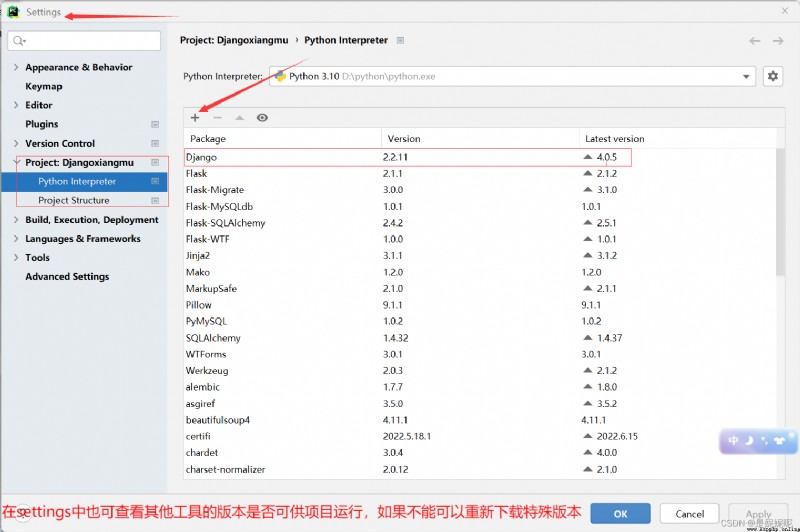Screen dimensions: 800x532
Task: Click the OK button
Action: point(620,514)
